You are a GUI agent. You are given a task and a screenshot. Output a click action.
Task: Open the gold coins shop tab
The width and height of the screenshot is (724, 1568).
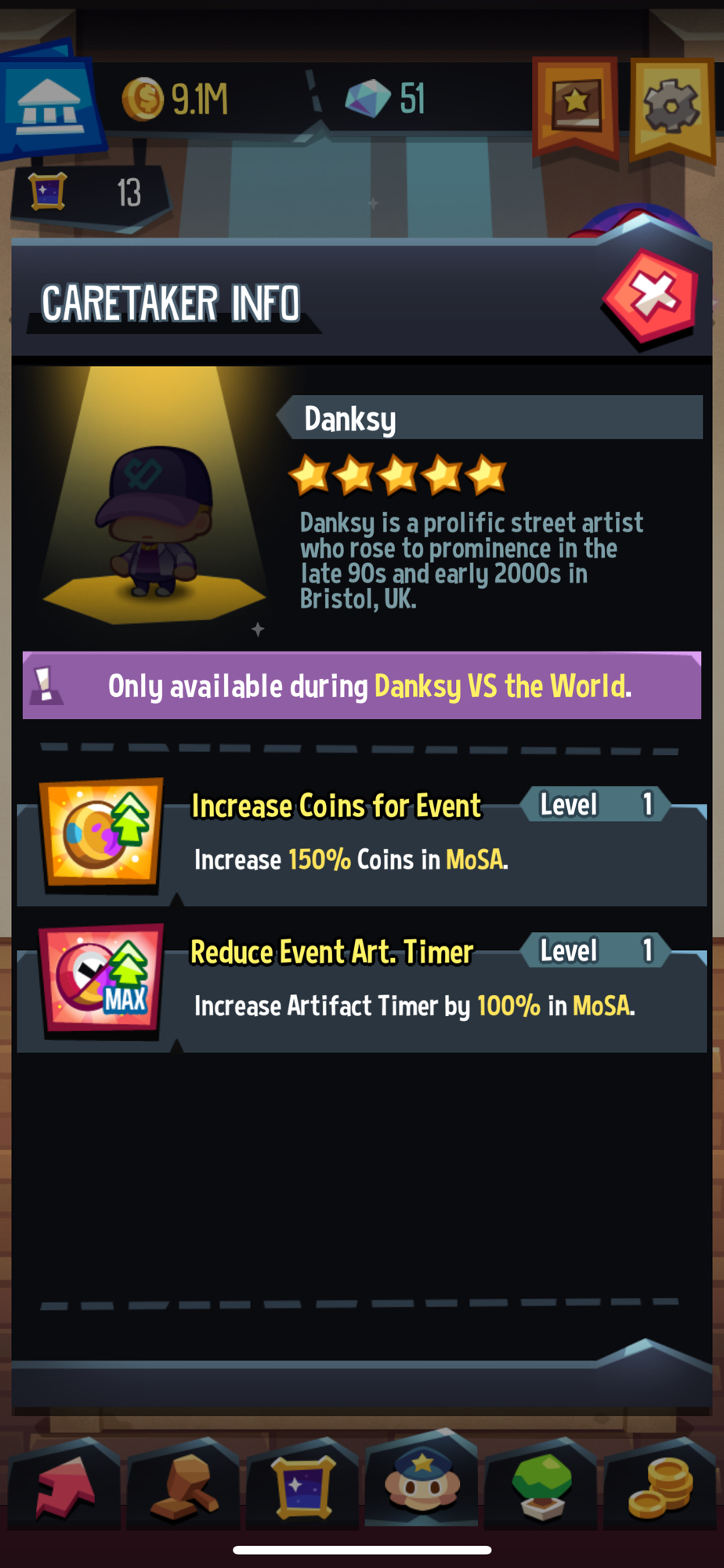[x=661, y=1484]
